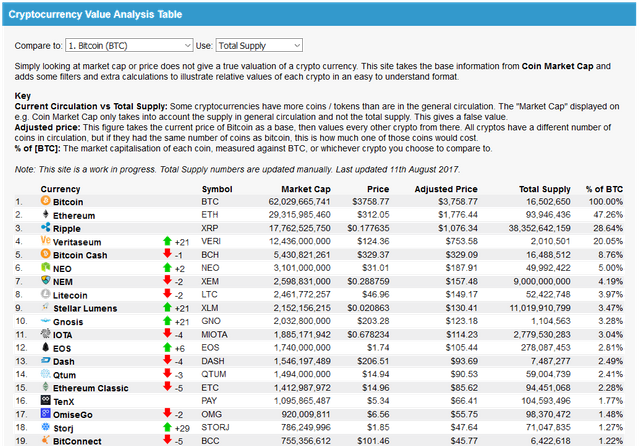The image size is (640, 446).
Task: Click the % of BTC column header
Action: pos(604,189)
